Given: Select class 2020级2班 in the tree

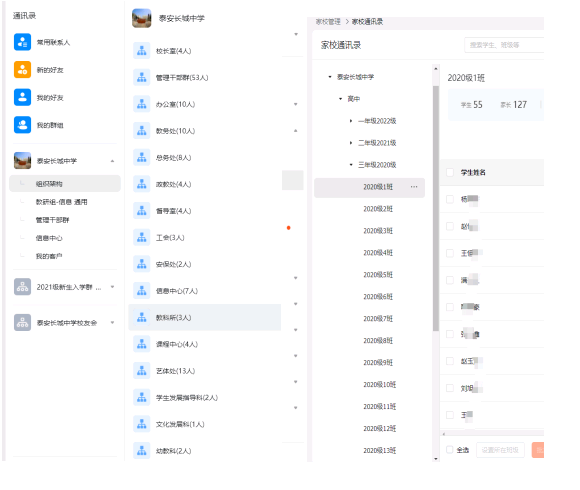Looking at the screenshot, I should pyautogui.click(x=378, y=209).
